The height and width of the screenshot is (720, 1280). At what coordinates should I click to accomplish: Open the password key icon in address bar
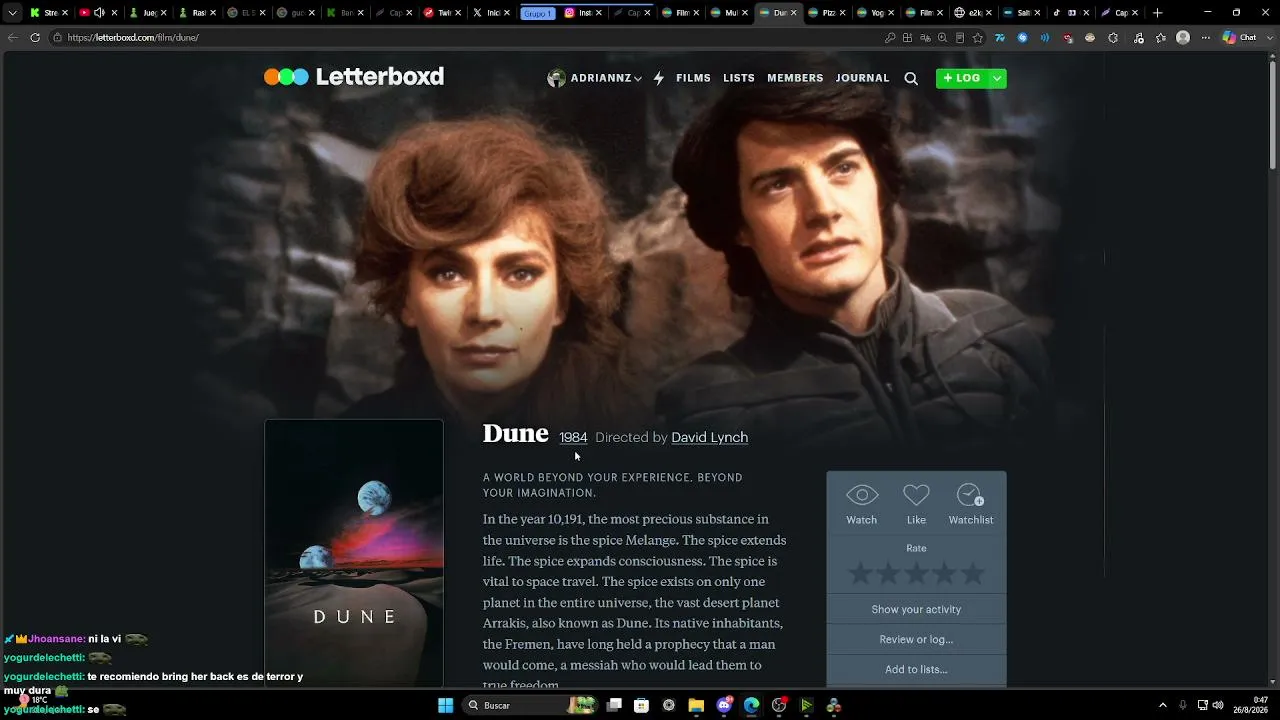click(890, 38)
